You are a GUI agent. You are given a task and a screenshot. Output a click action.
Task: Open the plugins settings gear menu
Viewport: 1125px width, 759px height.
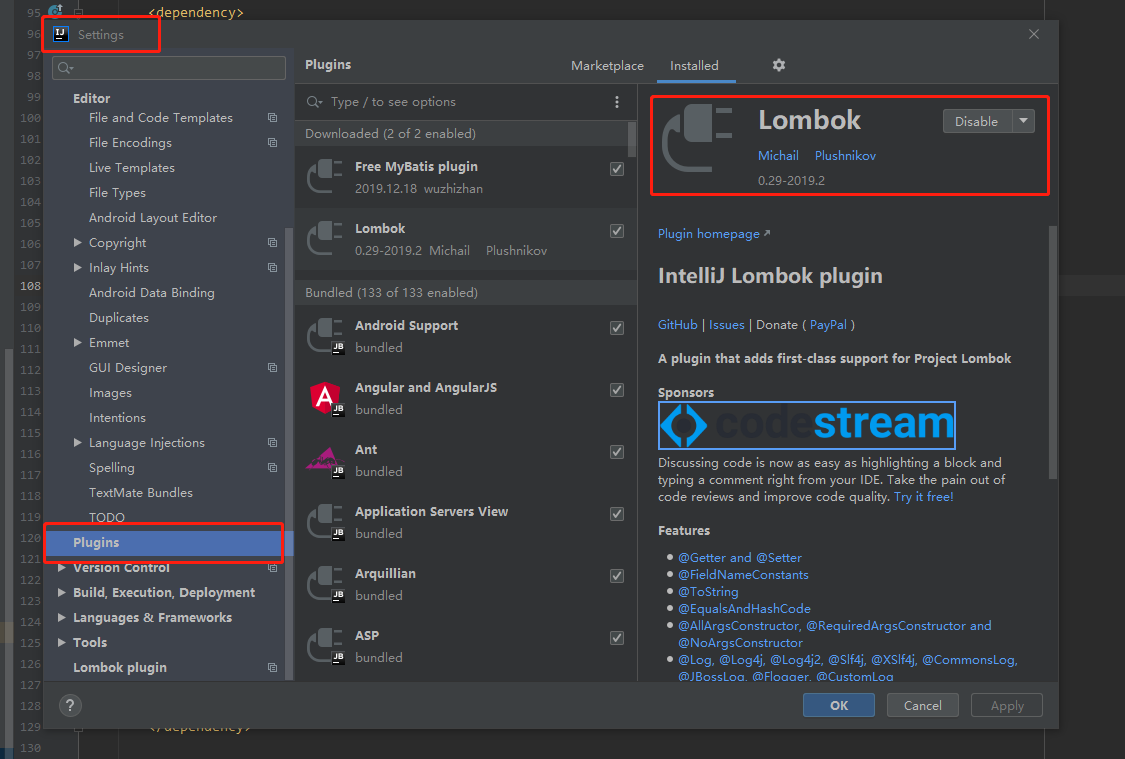click(x=778, y=65)
